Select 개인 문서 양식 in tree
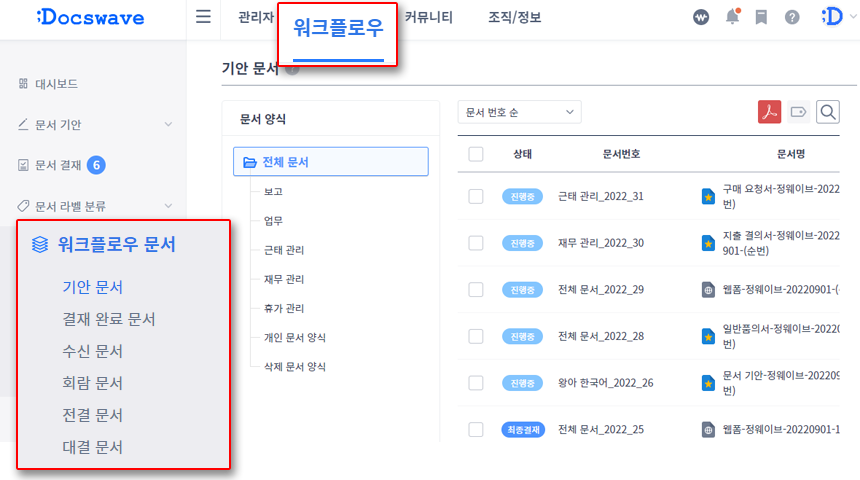The width and height of the screenshot is (860, 480). pos(295,337)
